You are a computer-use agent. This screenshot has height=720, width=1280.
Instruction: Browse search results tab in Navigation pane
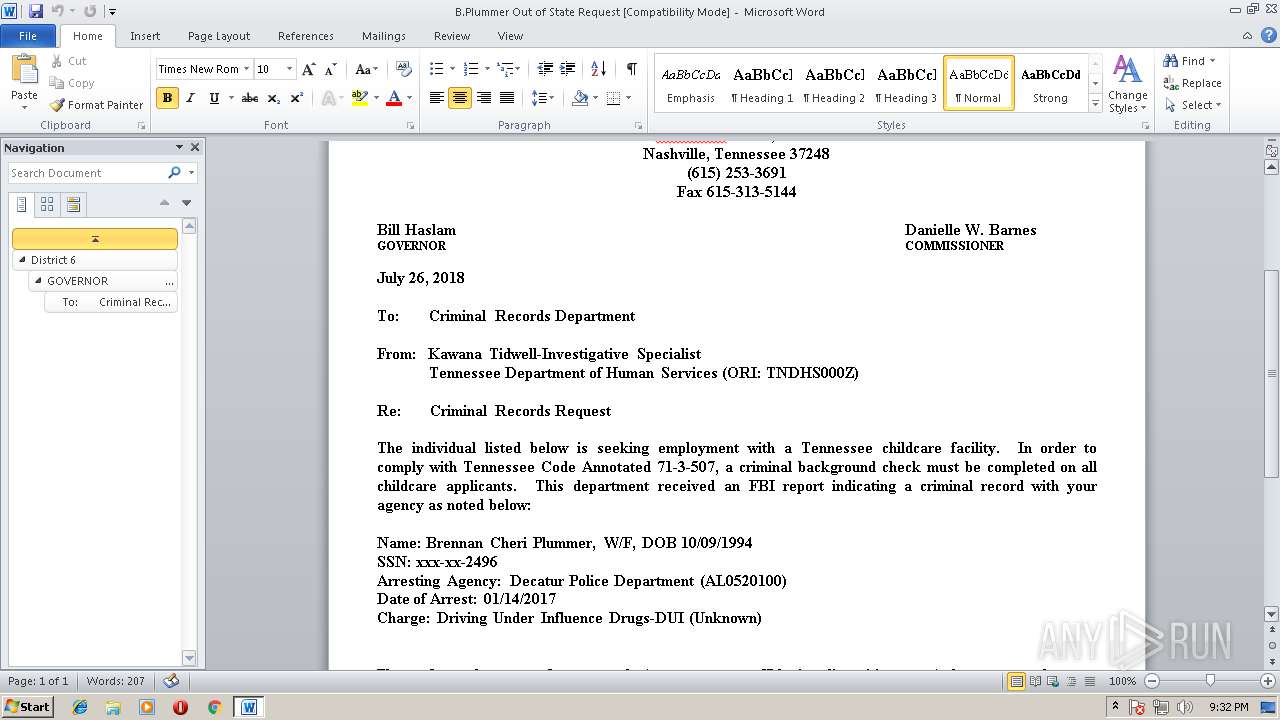[x=73, y=204]
